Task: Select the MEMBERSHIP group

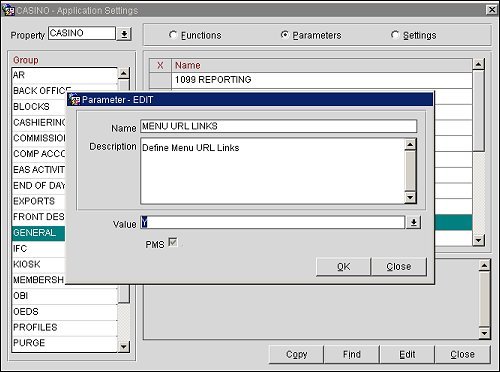Action: 39,280
